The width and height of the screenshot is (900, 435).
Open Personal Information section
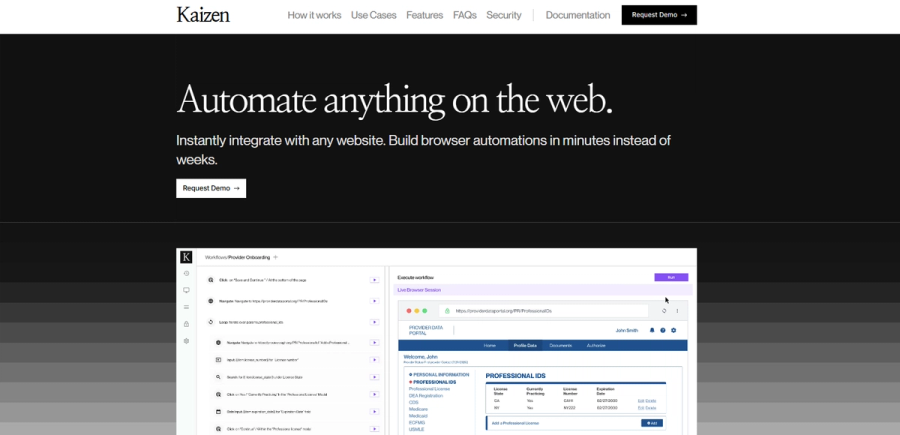coord(441,375)
